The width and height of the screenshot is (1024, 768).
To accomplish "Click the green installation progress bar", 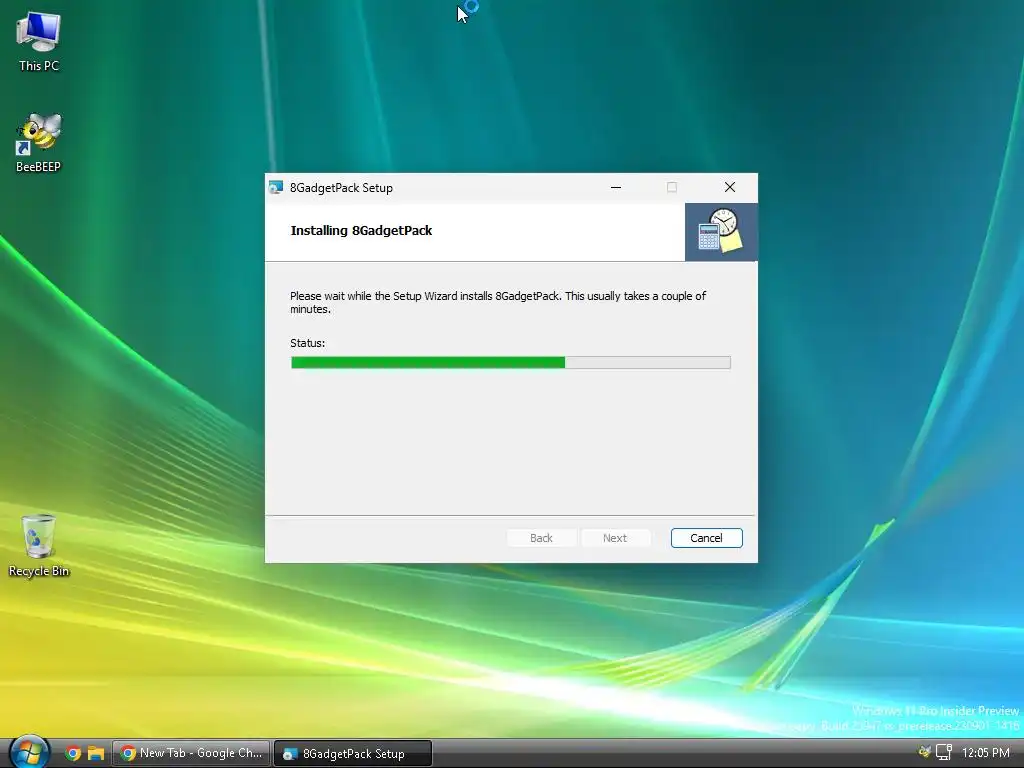I will point(511,362).
